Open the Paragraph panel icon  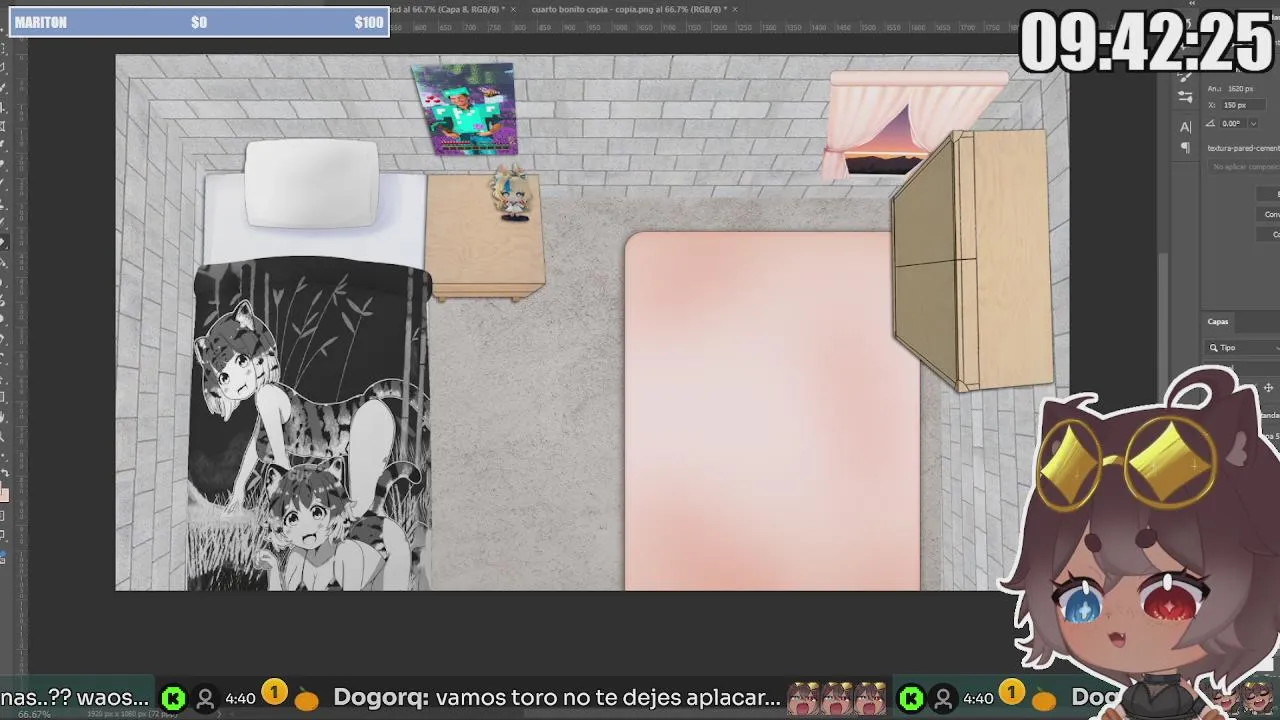pyautogui.click(x=1185, y=148)
